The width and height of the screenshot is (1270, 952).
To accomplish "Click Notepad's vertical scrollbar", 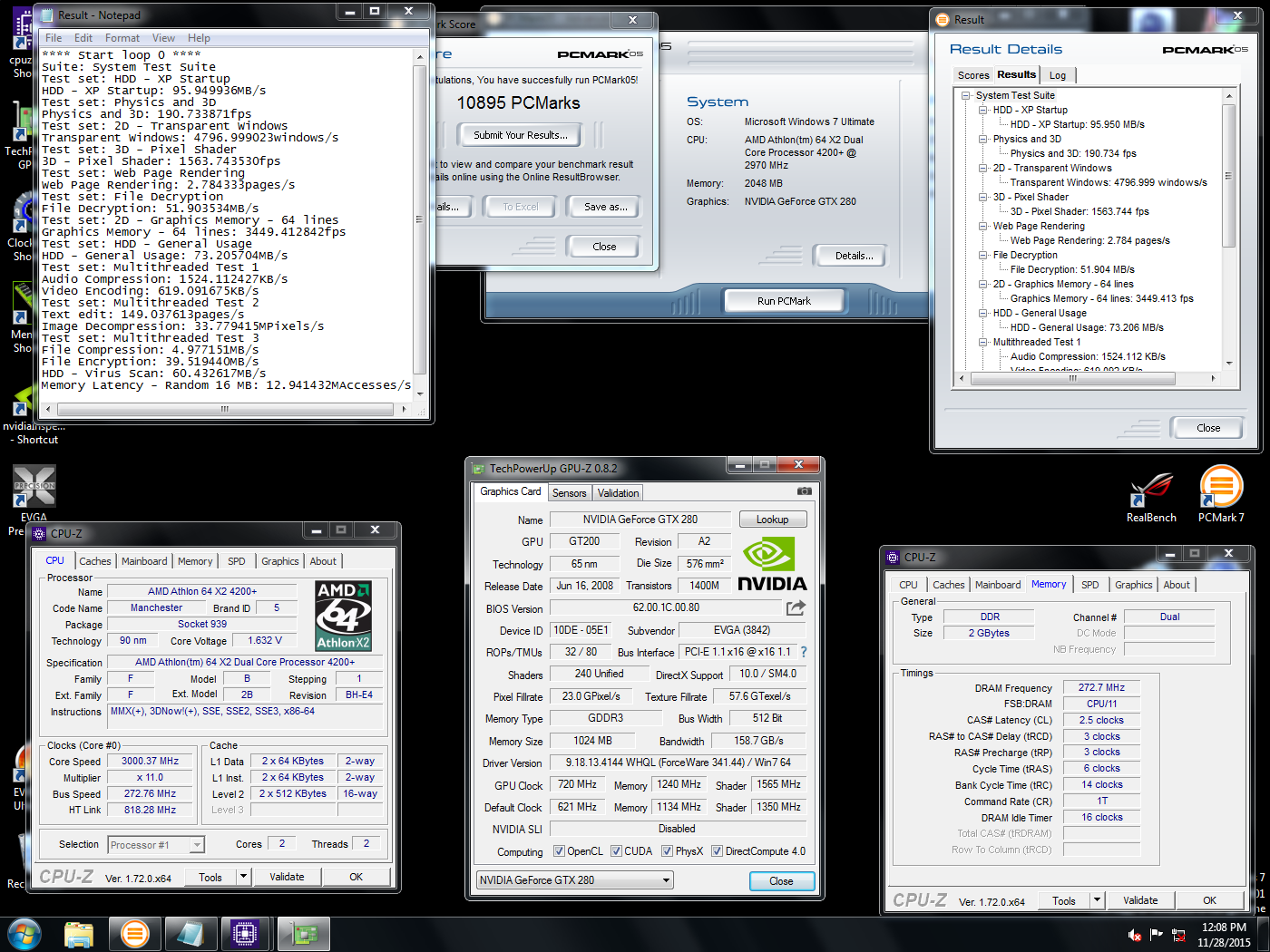I will tap(419, 220).
